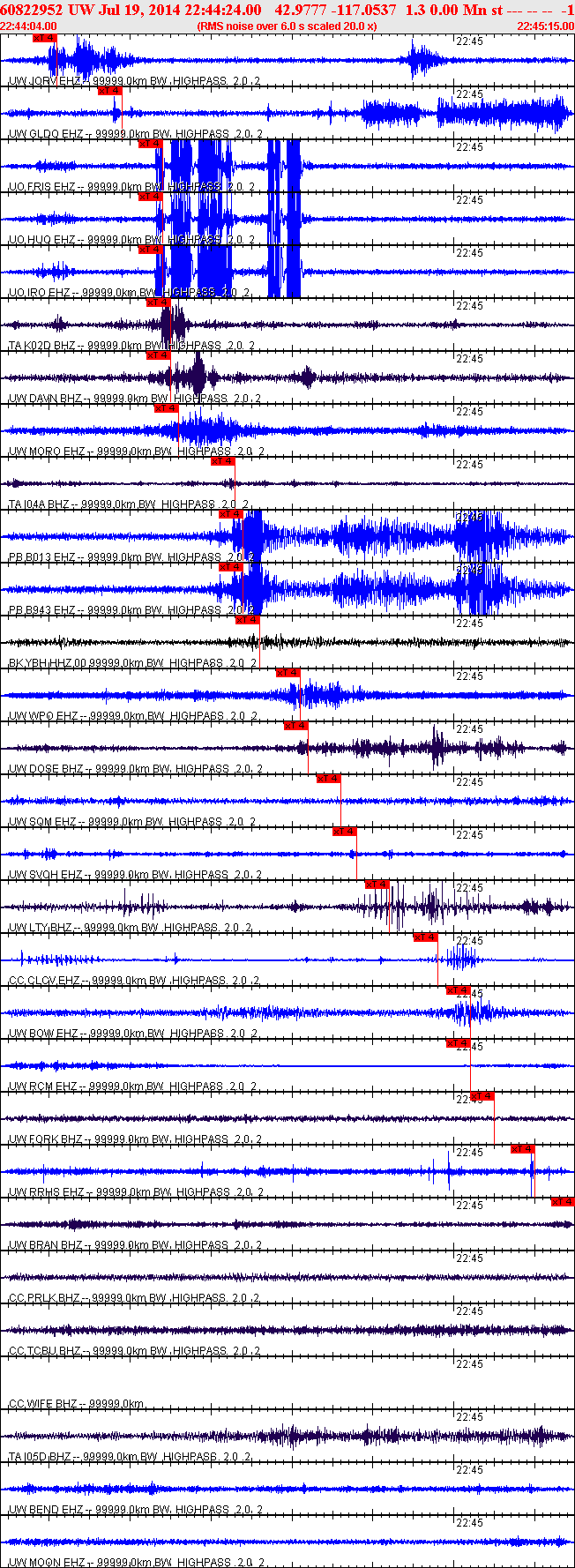The width and height of the screenshot is (575, 1568).
Task: Click the magnitude text 1.3 0.00 Mn
Action: (x=445, y=10)
